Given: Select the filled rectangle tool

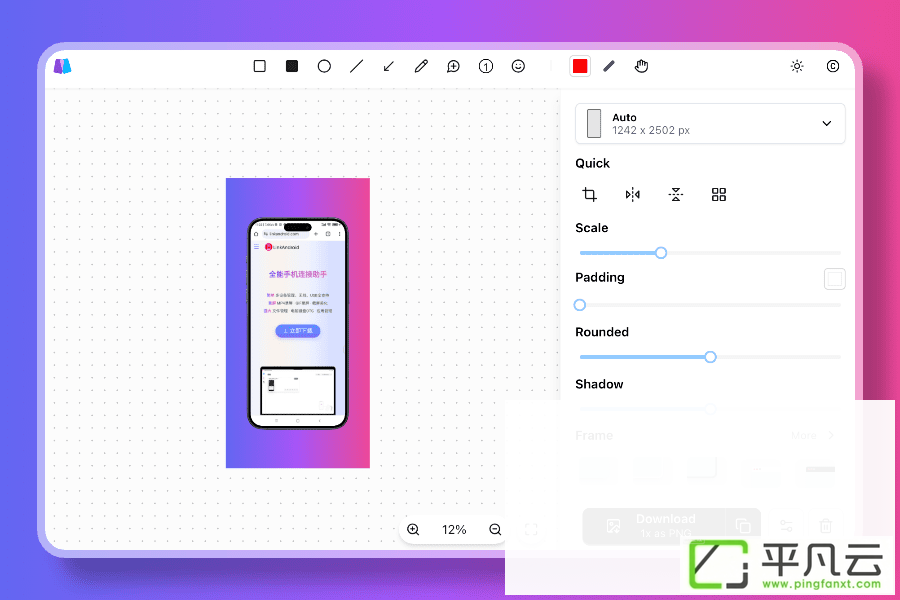Looking at the screenshot, I should [x=292, y=66].
